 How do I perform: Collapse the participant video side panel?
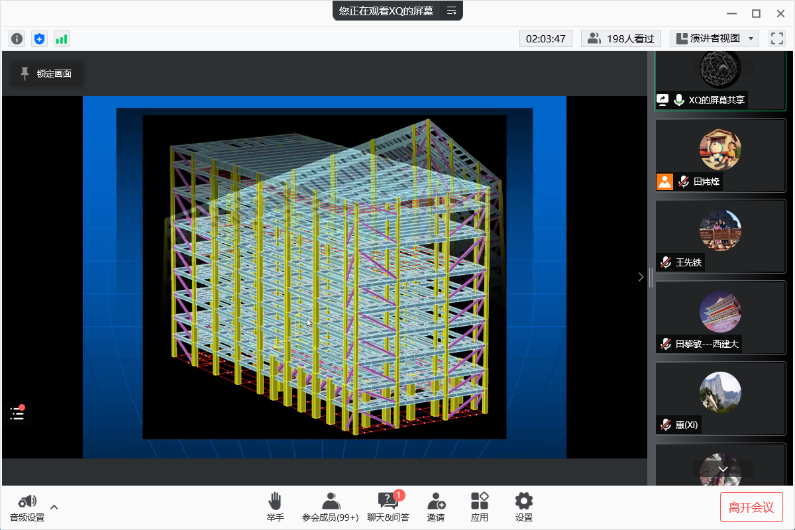click(x=641, y=277)
